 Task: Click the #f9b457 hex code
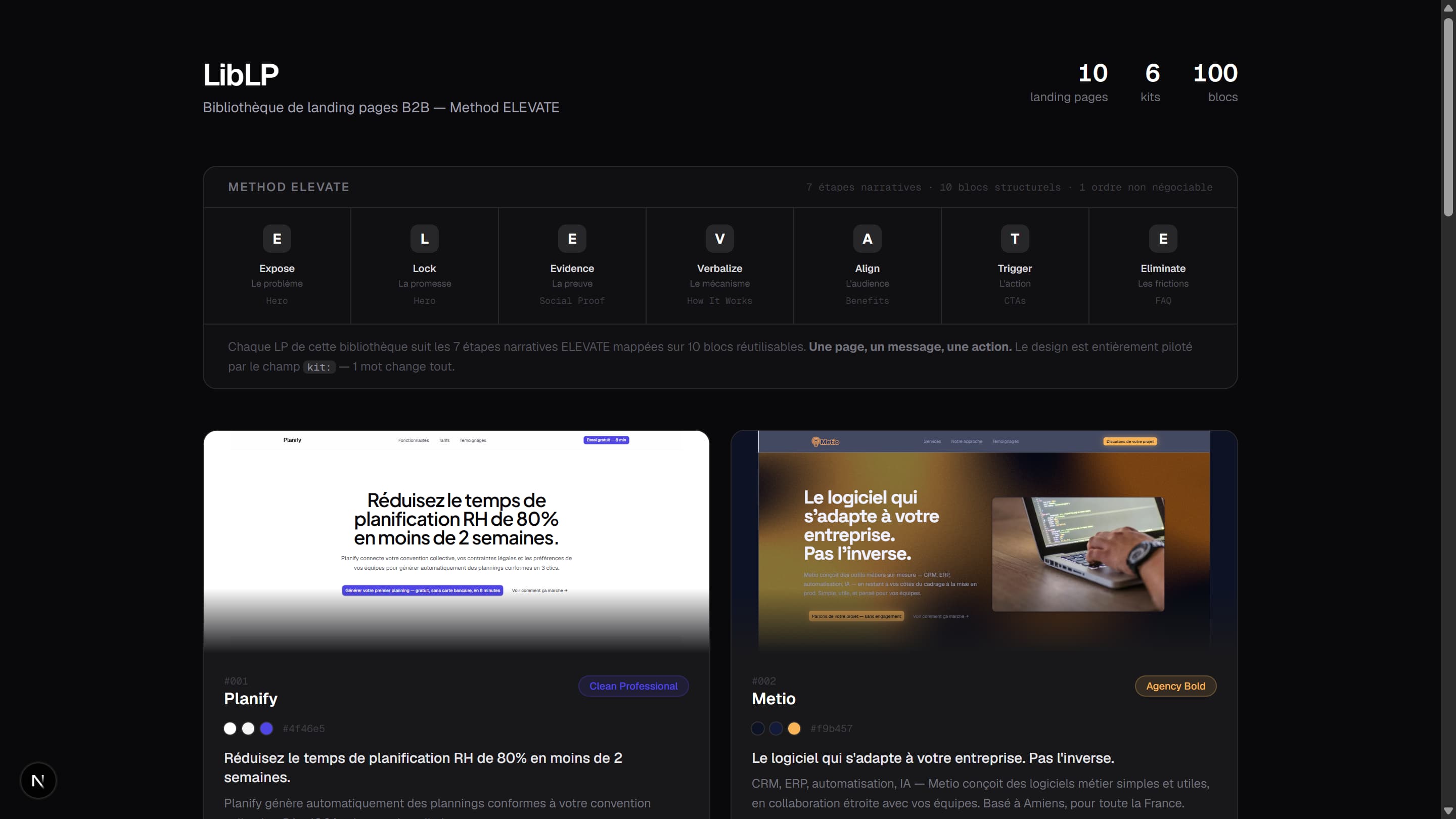point(832,729)
